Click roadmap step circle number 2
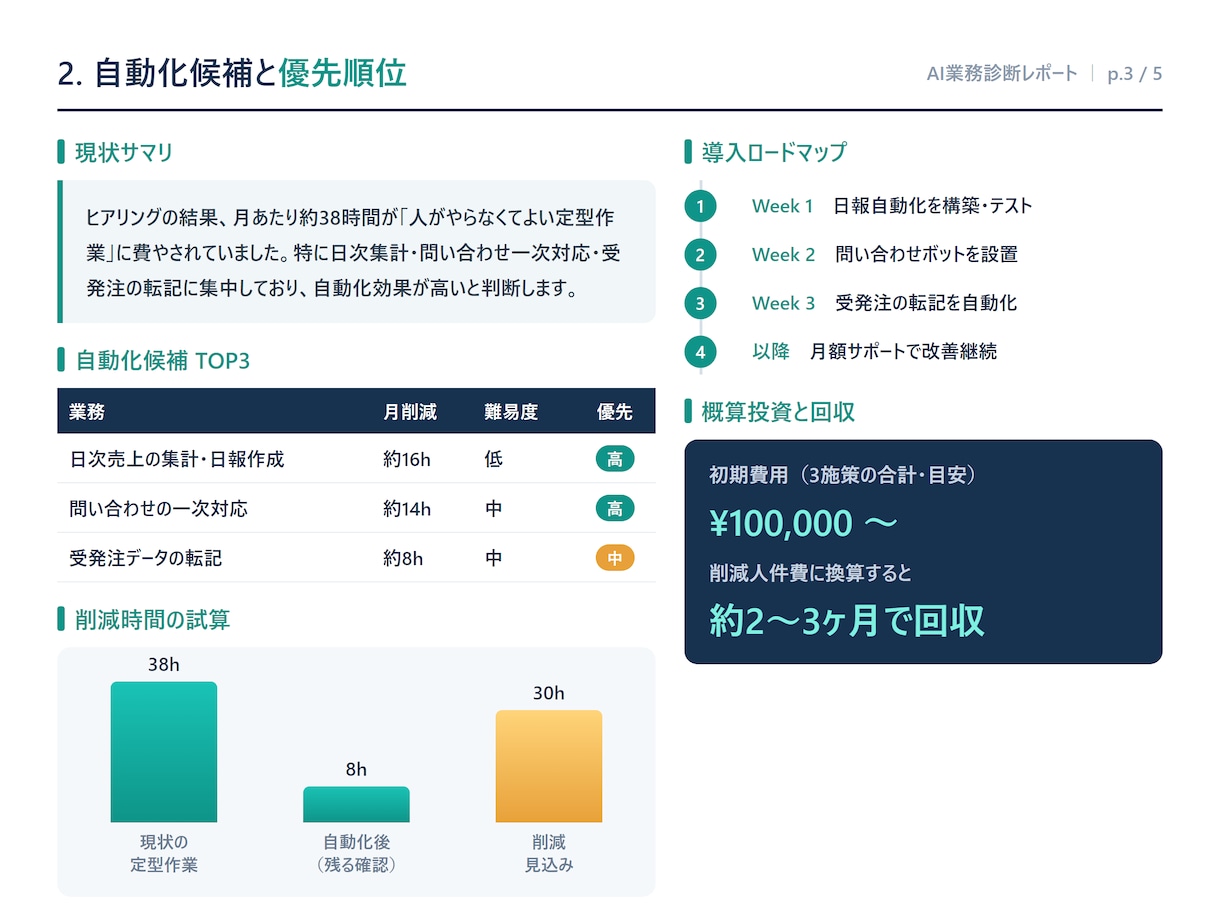 click(x=701, y=255)
